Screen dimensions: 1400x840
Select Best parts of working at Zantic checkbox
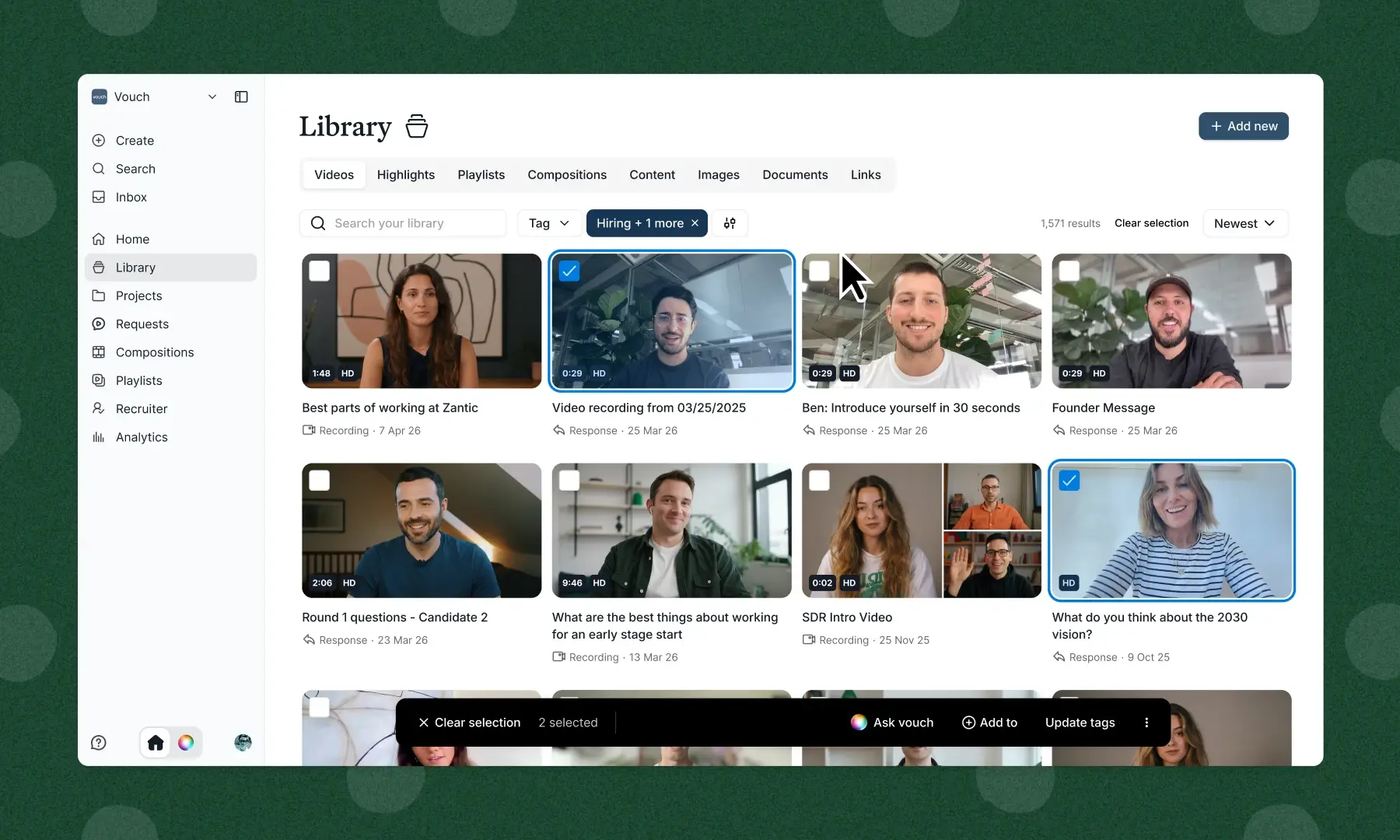[x=320, y=271]
